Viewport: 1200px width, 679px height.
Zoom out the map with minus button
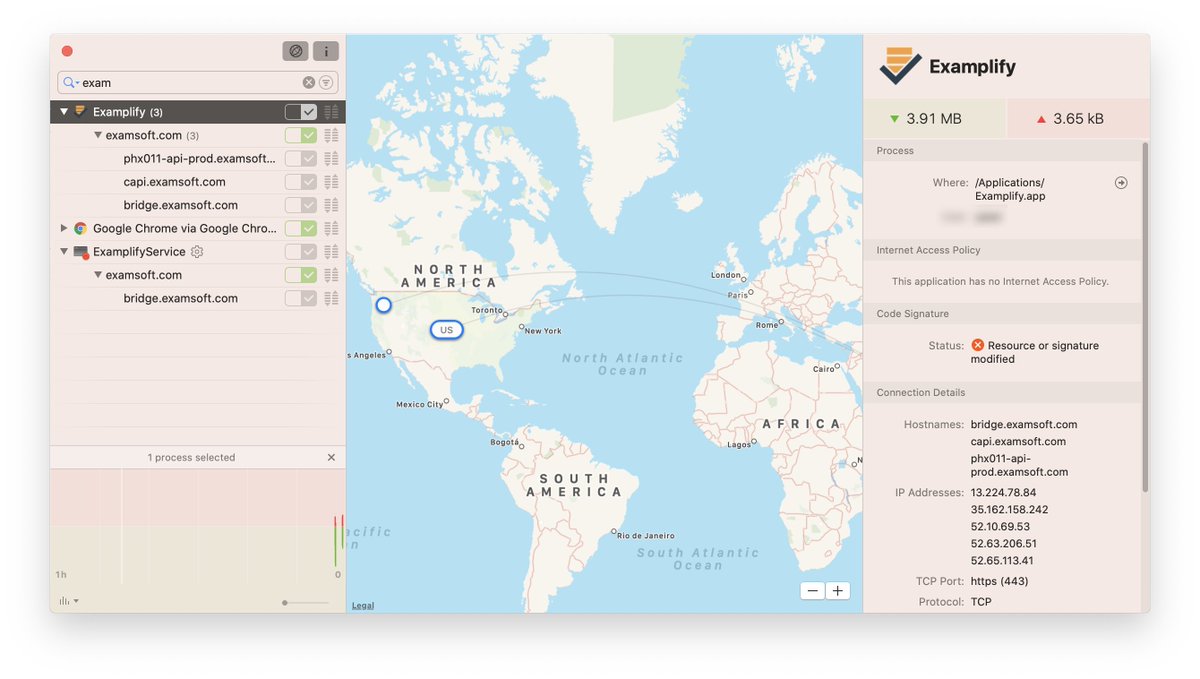[x=813, y=591]
